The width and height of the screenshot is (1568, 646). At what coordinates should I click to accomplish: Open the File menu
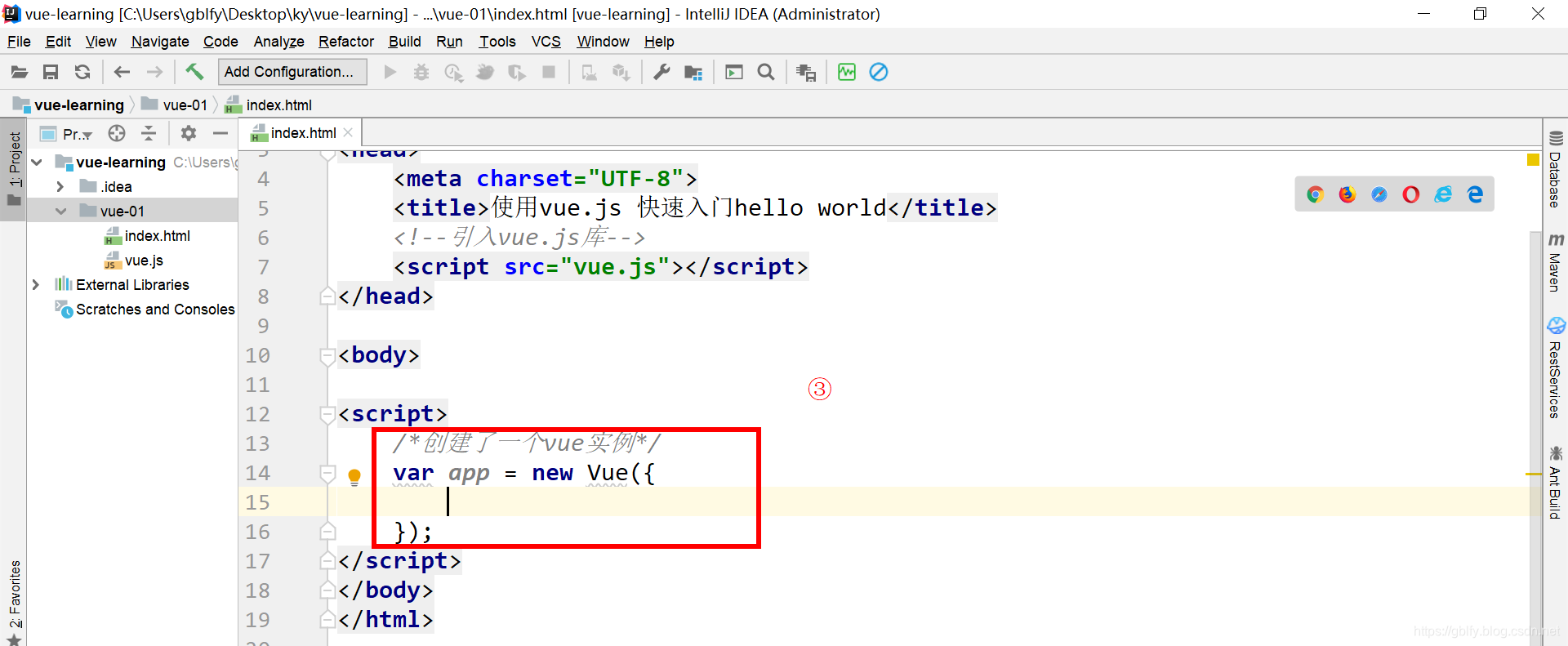point(19,42)
